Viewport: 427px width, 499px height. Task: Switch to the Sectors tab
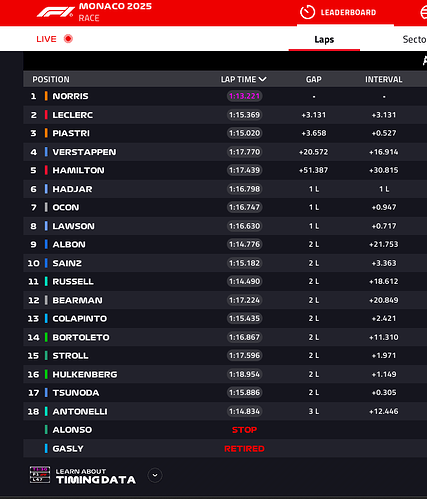point(414,39)
